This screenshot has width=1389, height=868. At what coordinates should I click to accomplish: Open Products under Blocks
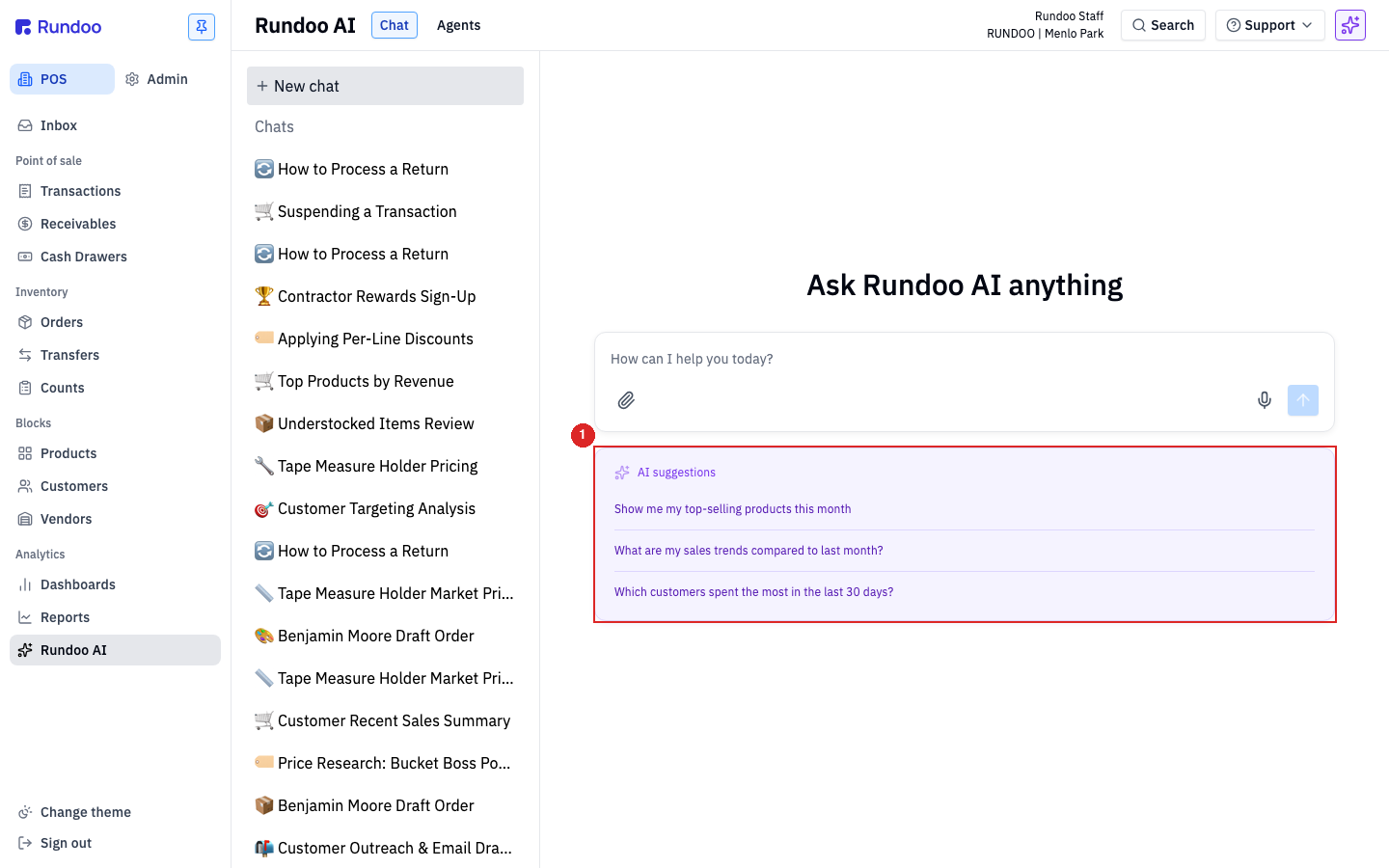pyautogui.click(x=116, y=453)
